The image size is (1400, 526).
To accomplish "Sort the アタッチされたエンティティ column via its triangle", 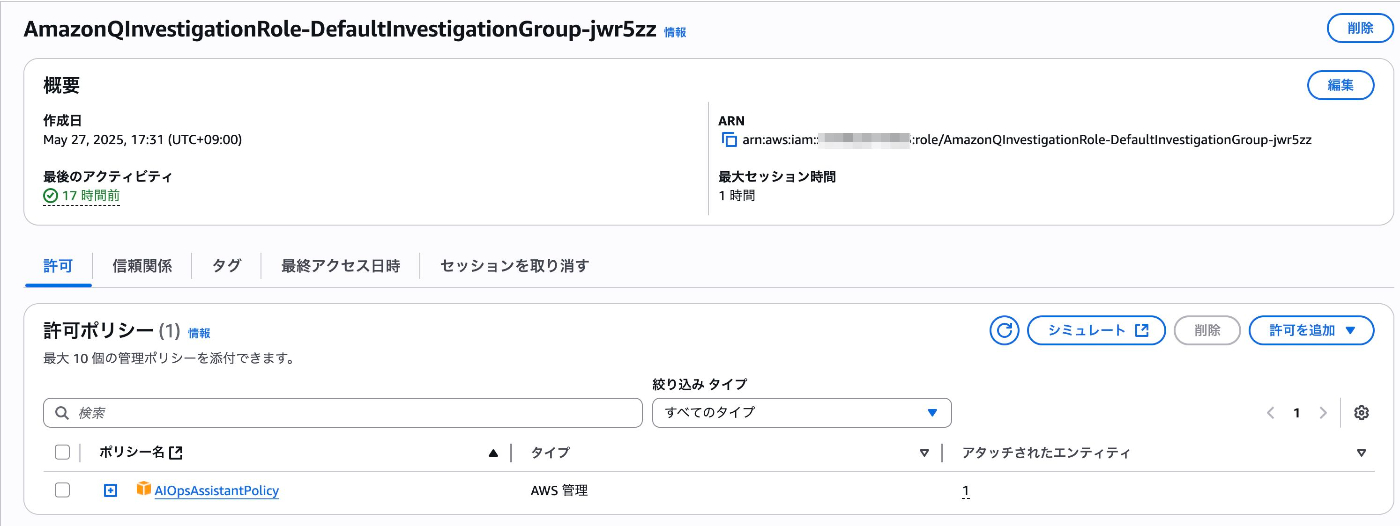I will (x=1361, y=453).
